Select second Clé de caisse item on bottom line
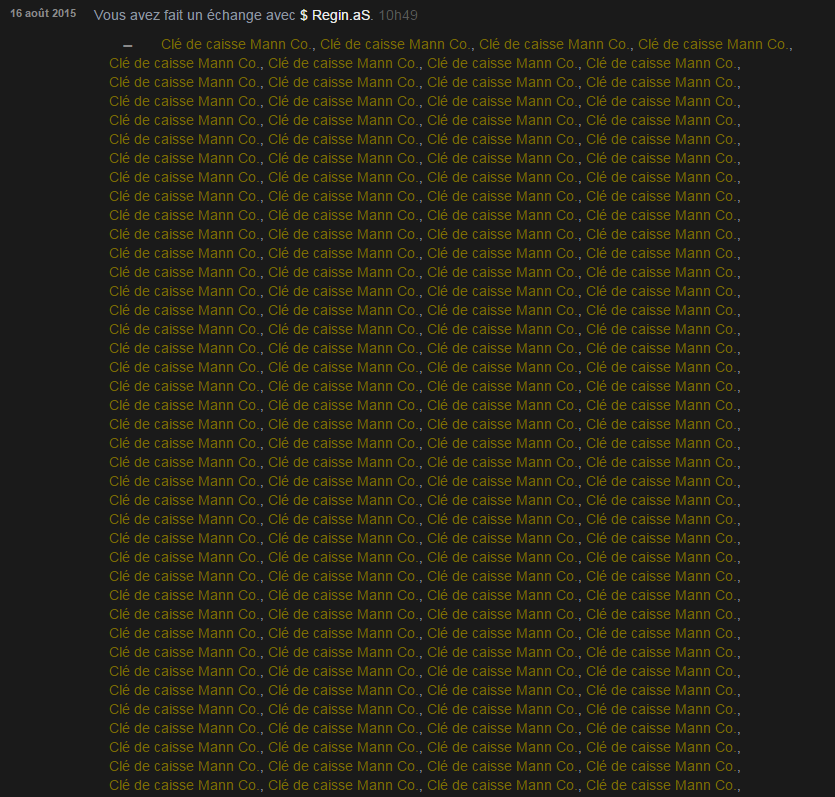The image size is (835, 797). (x=344, y=785)
